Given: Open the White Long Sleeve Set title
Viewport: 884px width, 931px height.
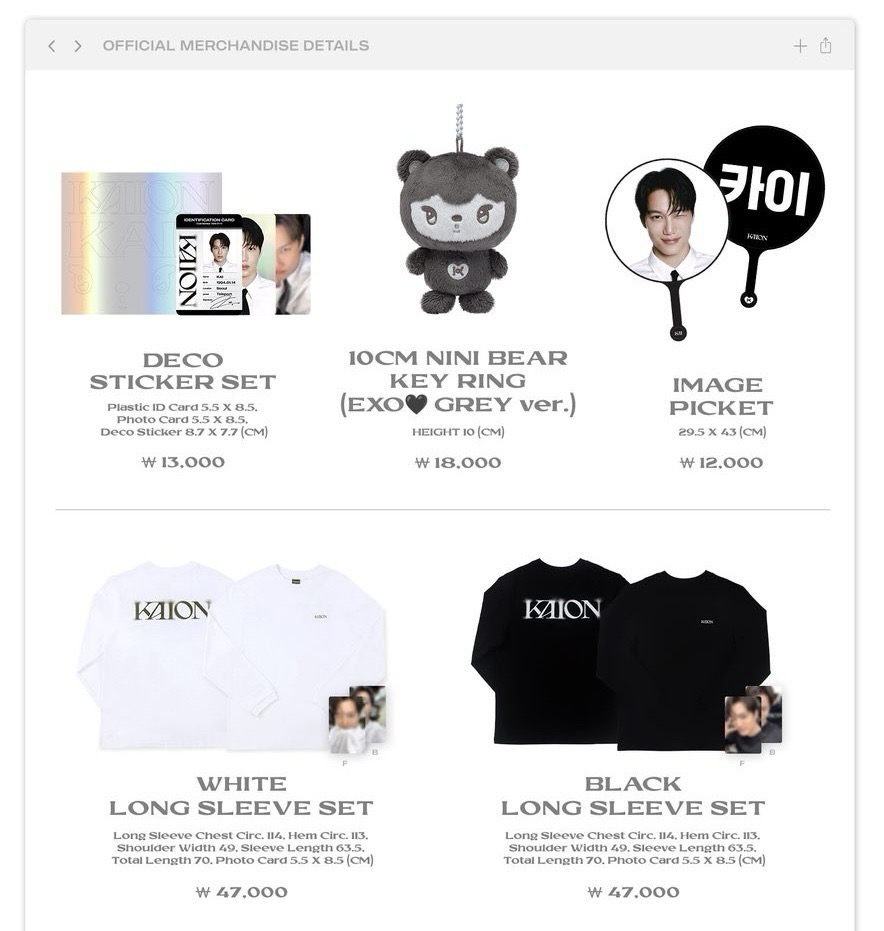Looking at the screenshot, I should [241, 796].
